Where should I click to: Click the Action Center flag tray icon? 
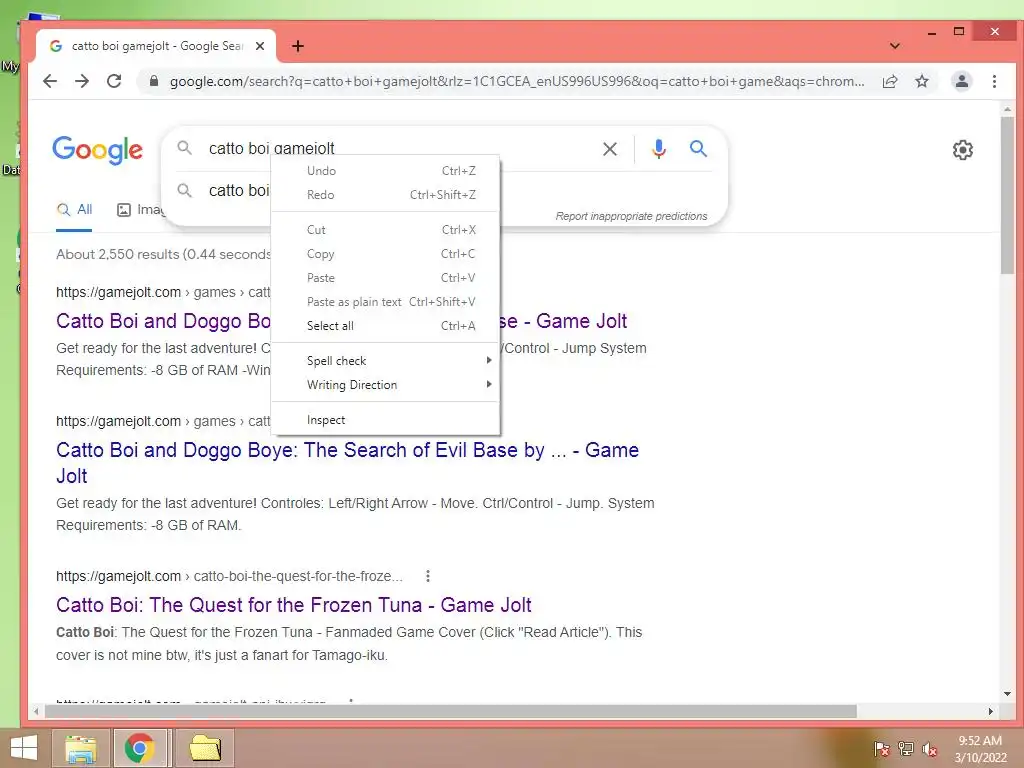tap(882, 749)
